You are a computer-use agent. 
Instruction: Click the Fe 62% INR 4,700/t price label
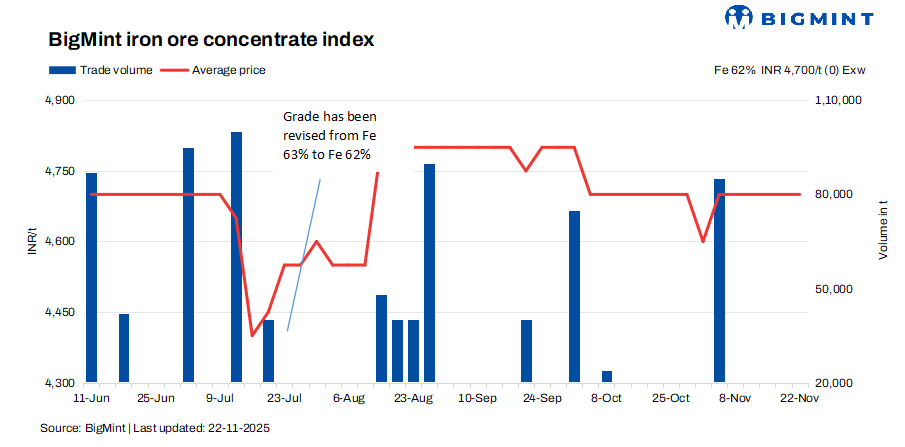point(783,70)
